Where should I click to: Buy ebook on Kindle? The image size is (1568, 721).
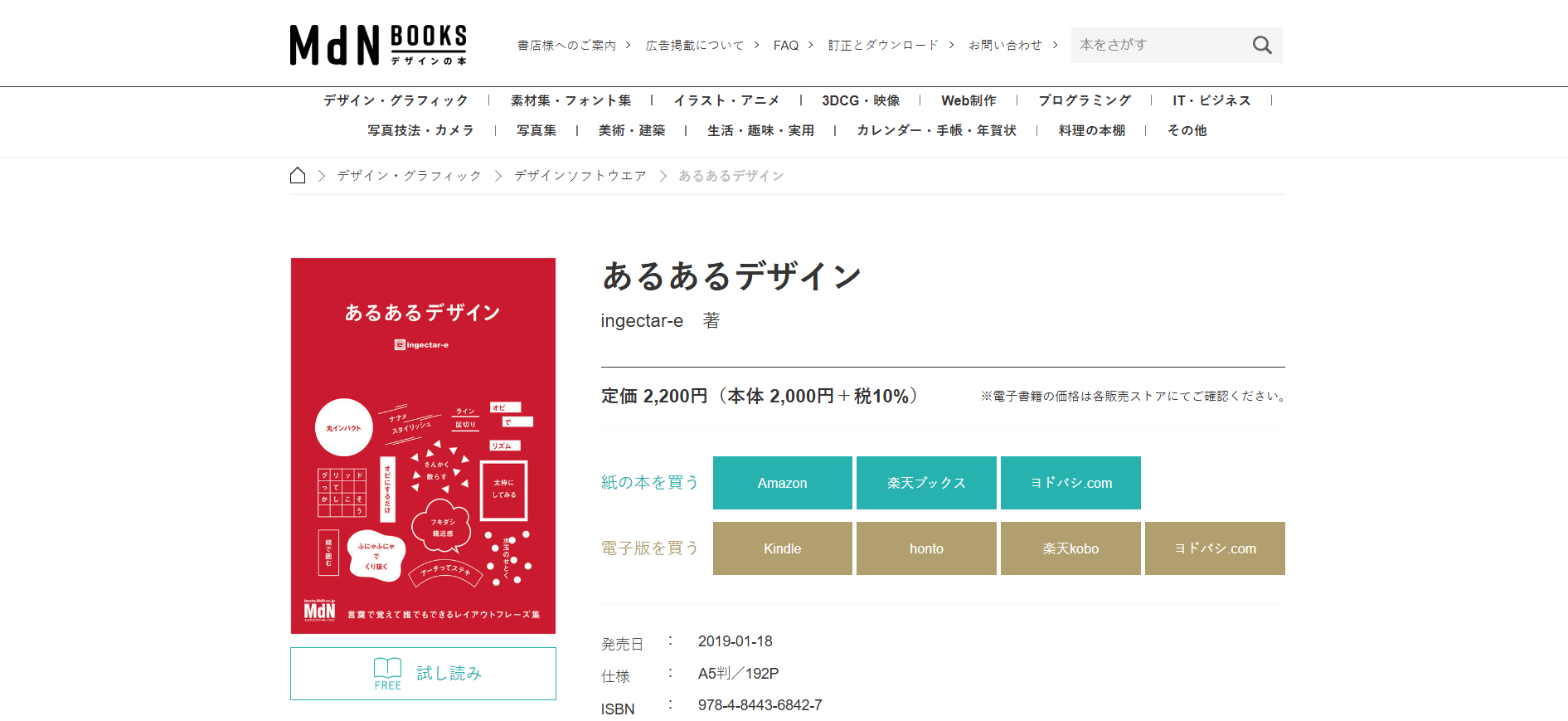pyautogui.click(x=782, y=548)
